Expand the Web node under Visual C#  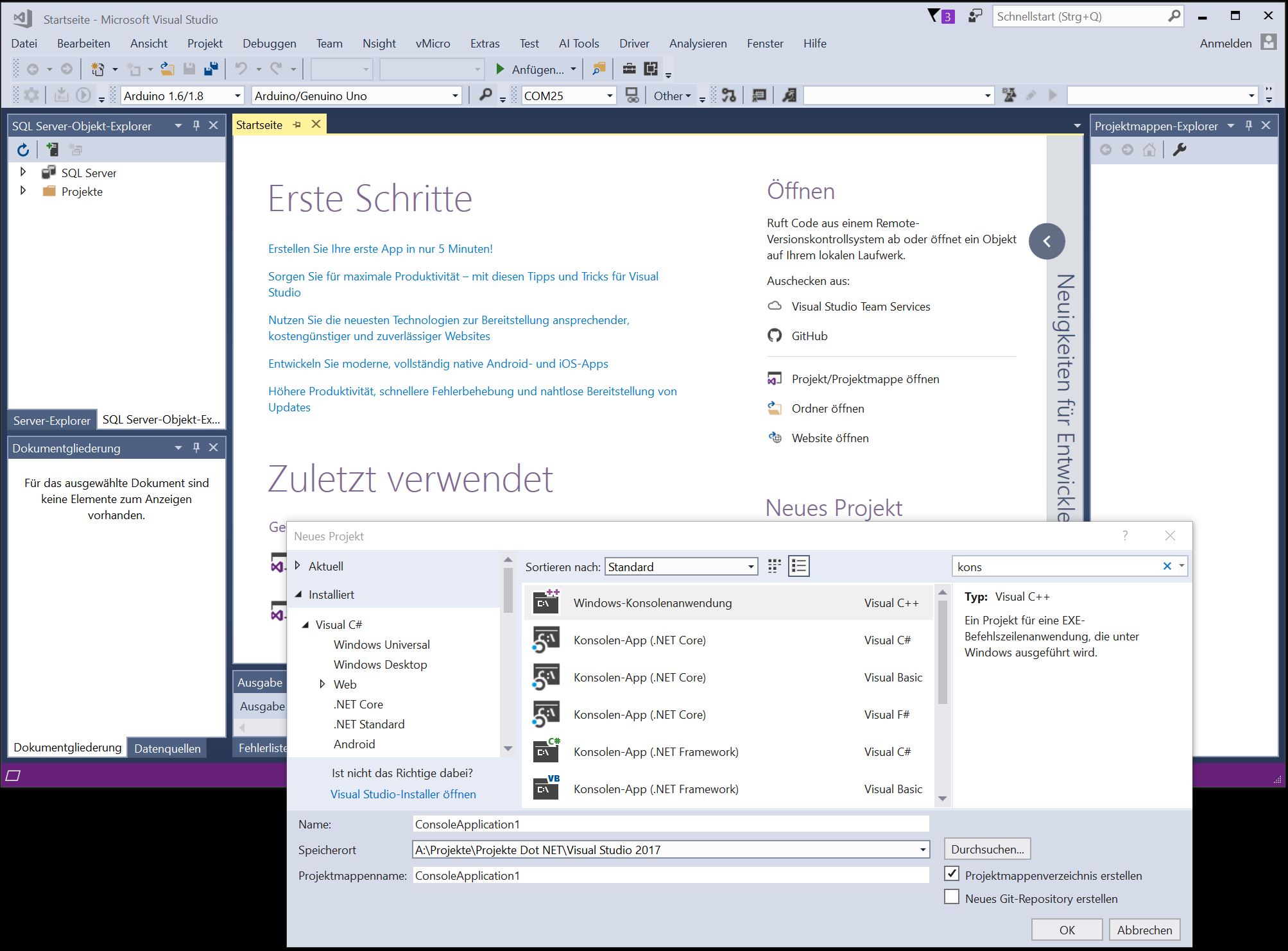point(322,684)
